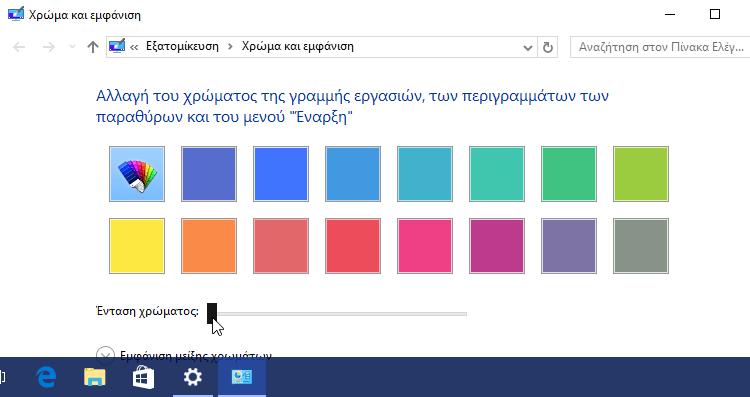Screen dimensions: 750x397
Task: Click the Control Panel taskbar button
Action: coord(242,377)
